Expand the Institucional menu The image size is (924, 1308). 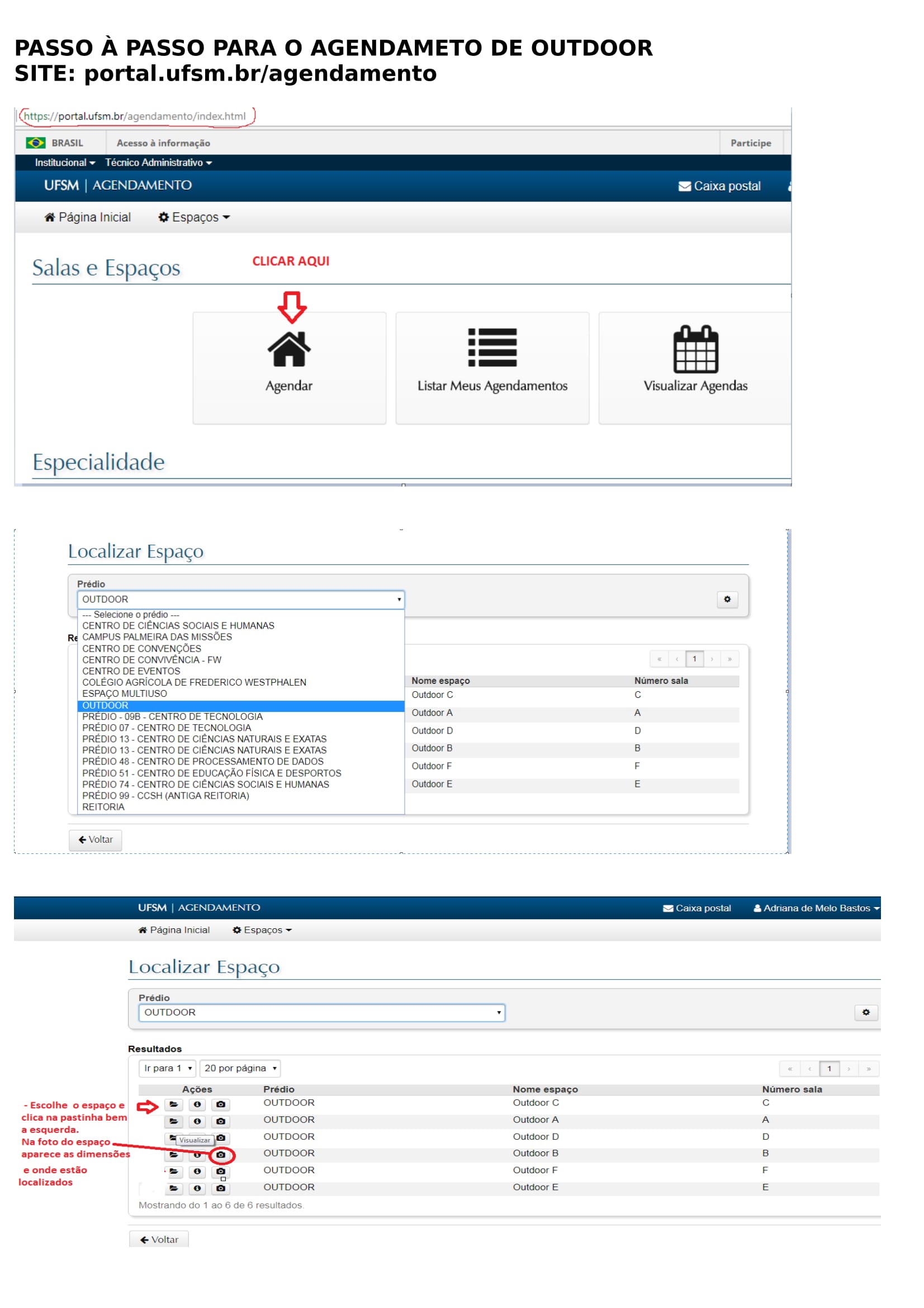(65, 163)
